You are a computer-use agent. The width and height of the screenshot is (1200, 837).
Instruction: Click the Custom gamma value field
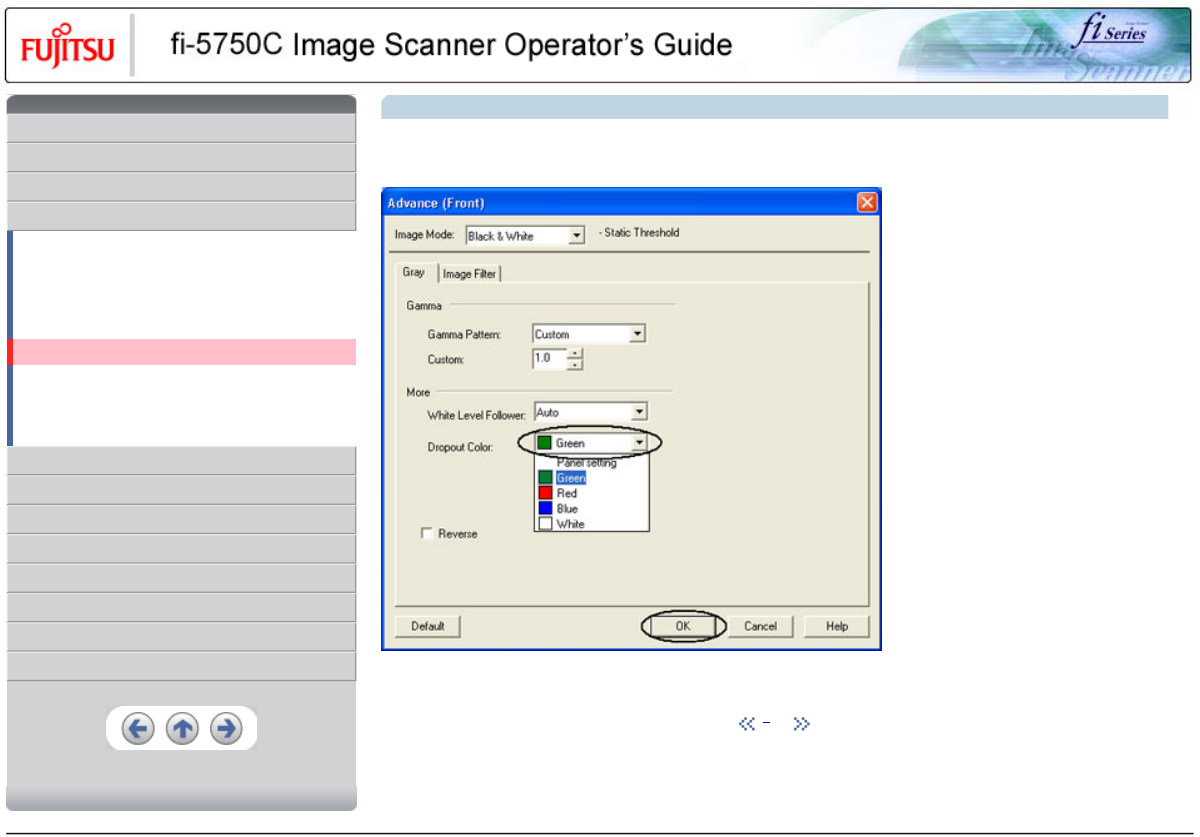click(549, 358)
